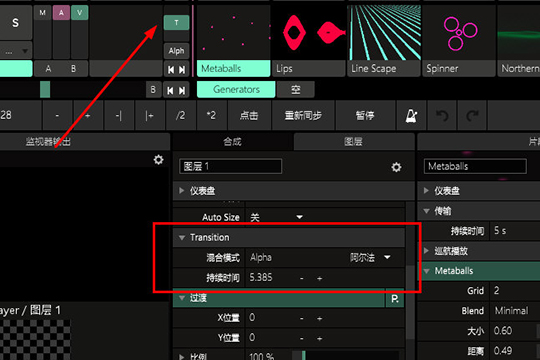Click the redo arrow icon
540x360 pixels.
pos(472,116)
